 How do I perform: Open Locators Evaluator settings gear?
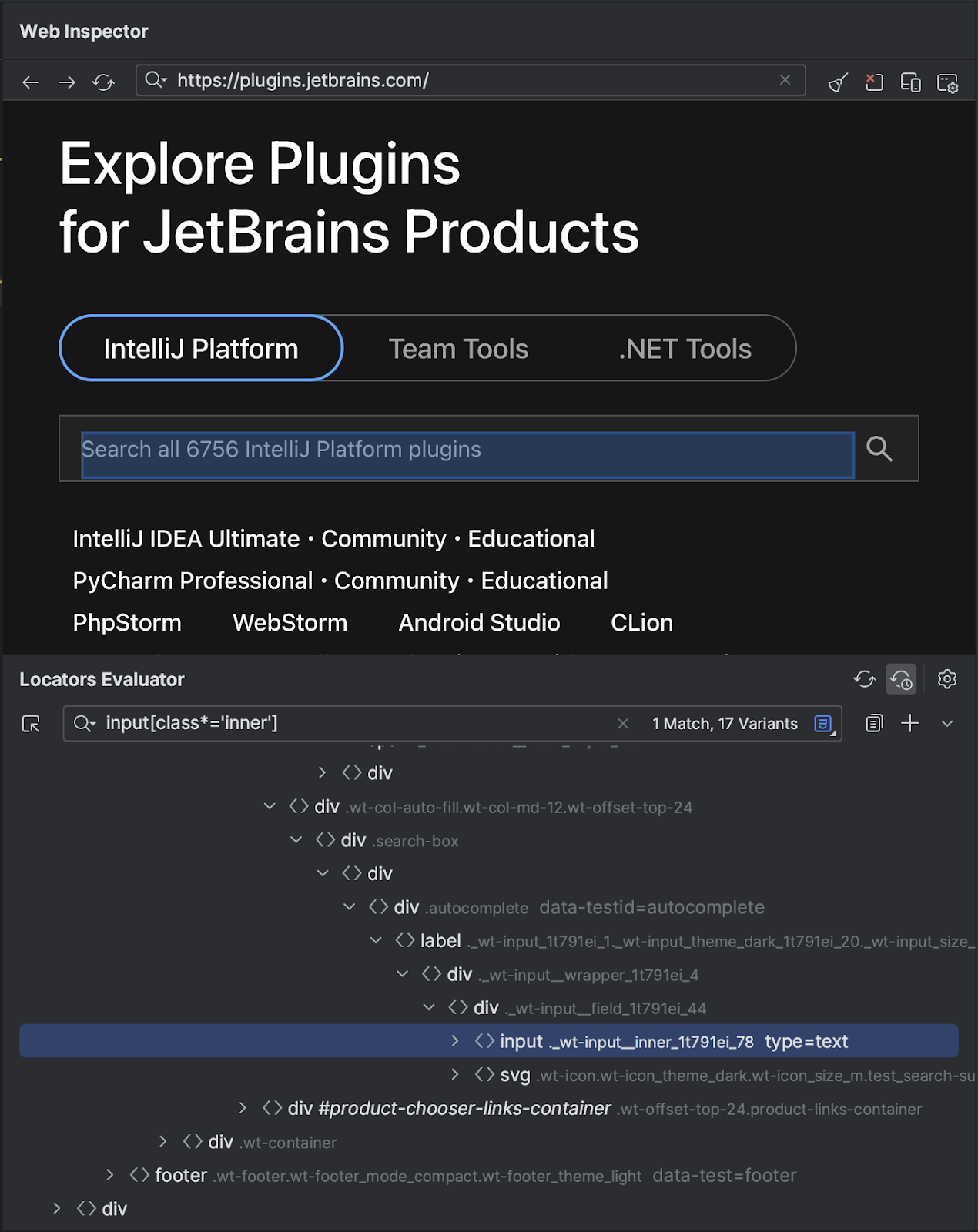[947, 679]
